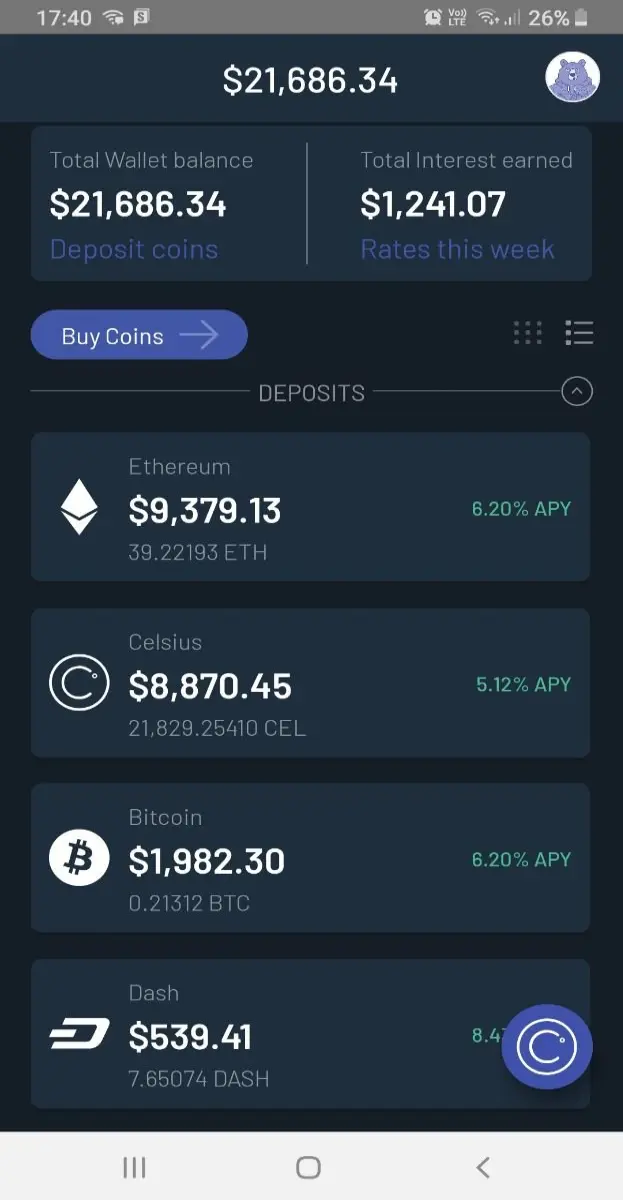
Task: Switch to grid view layout
Action: tap(527, 333)
